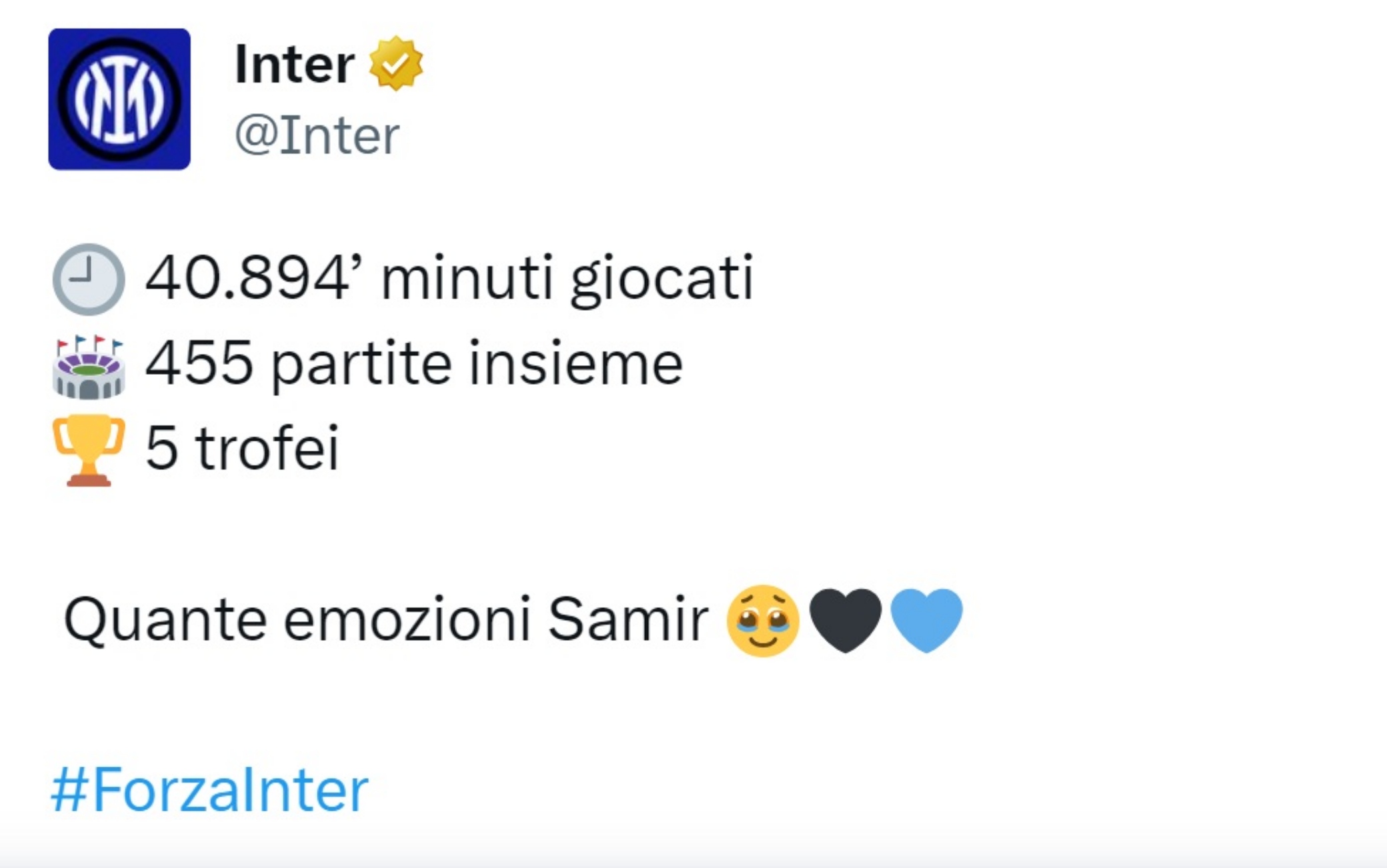Click the number 455
The image size is (1387, 868).
pos(199,363)
